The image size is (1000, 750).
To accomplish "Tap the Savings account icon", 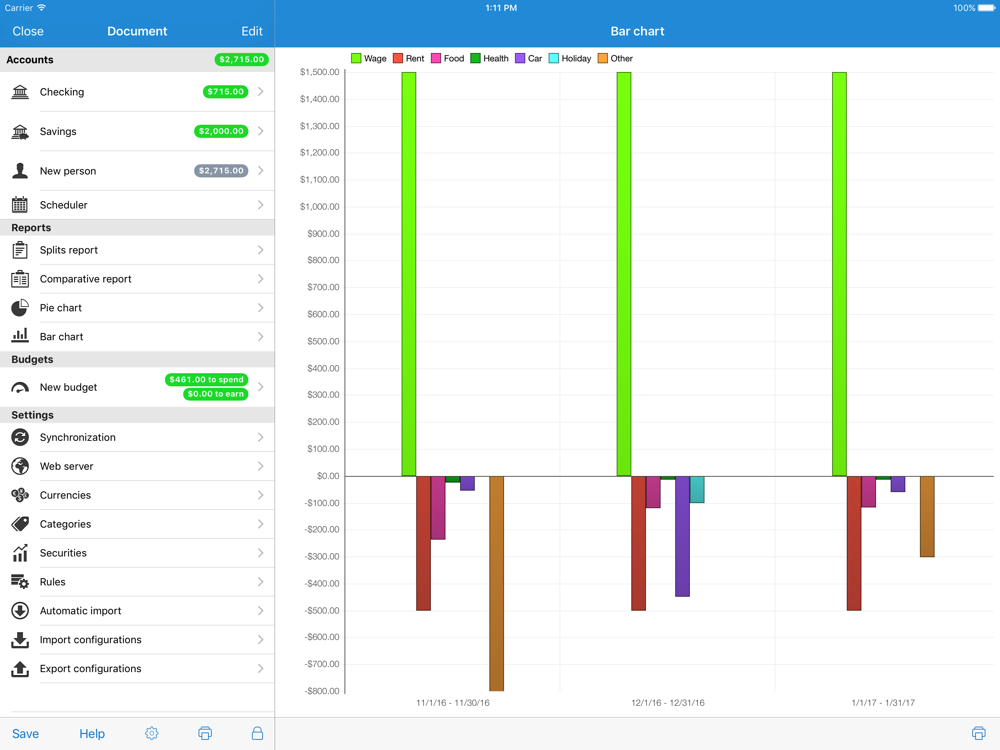I will pos(20,131).
